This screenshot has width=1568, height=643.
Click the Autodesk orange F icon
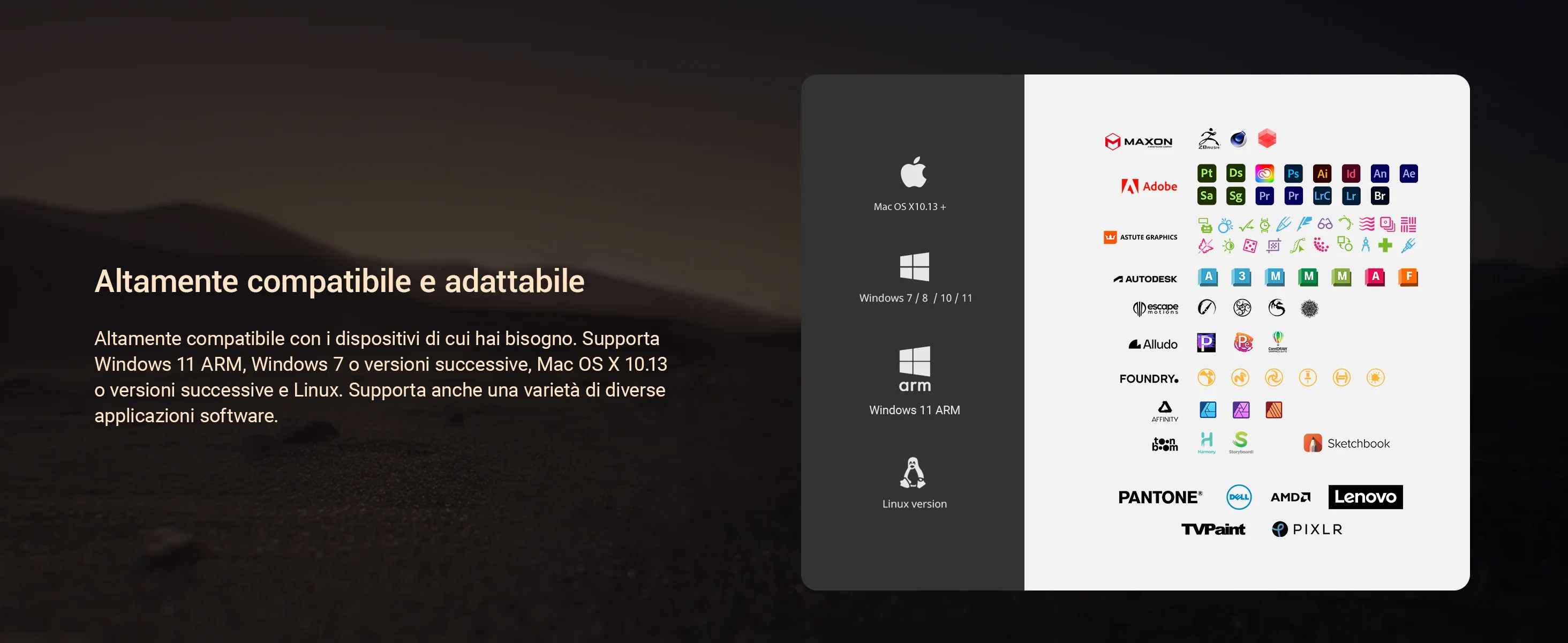click(x=1408, y=277)
